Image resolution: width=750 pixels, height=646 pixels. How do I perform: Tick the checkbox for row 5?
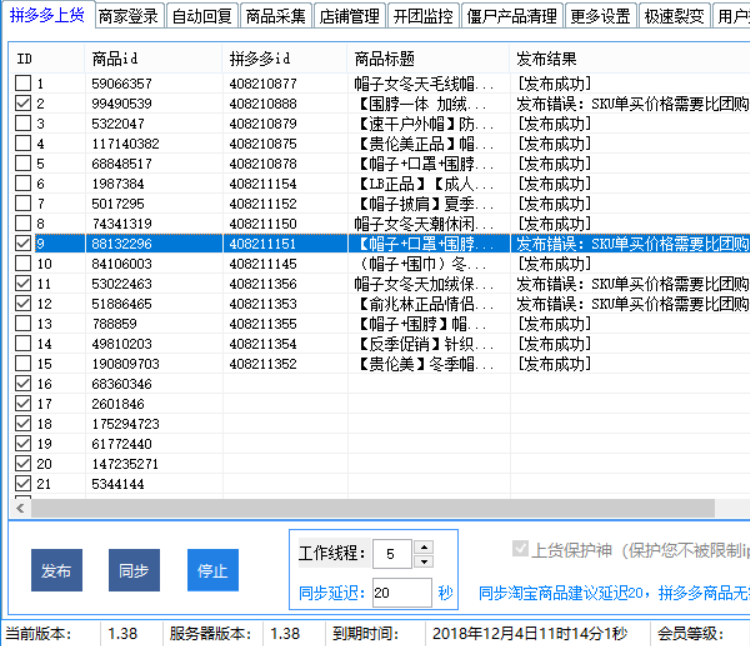[x=23, y=164]
